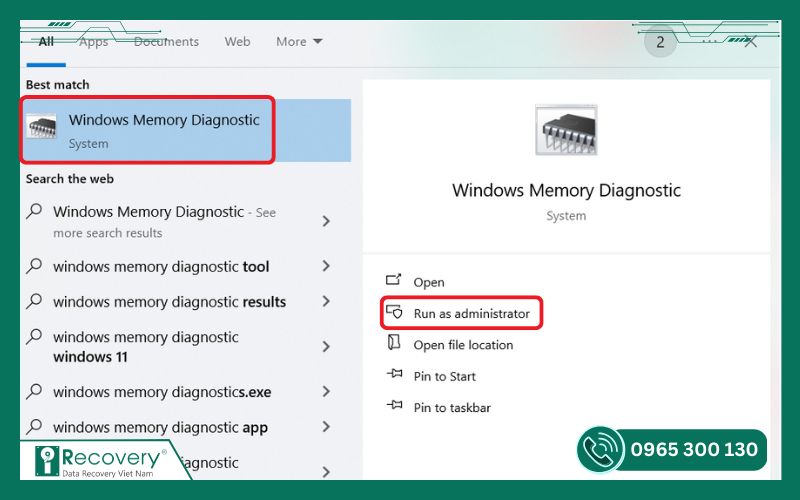The height and width of the screenshot is (500, 800).
Task: Choose Run as administrator
Action: tap(471, 313)
